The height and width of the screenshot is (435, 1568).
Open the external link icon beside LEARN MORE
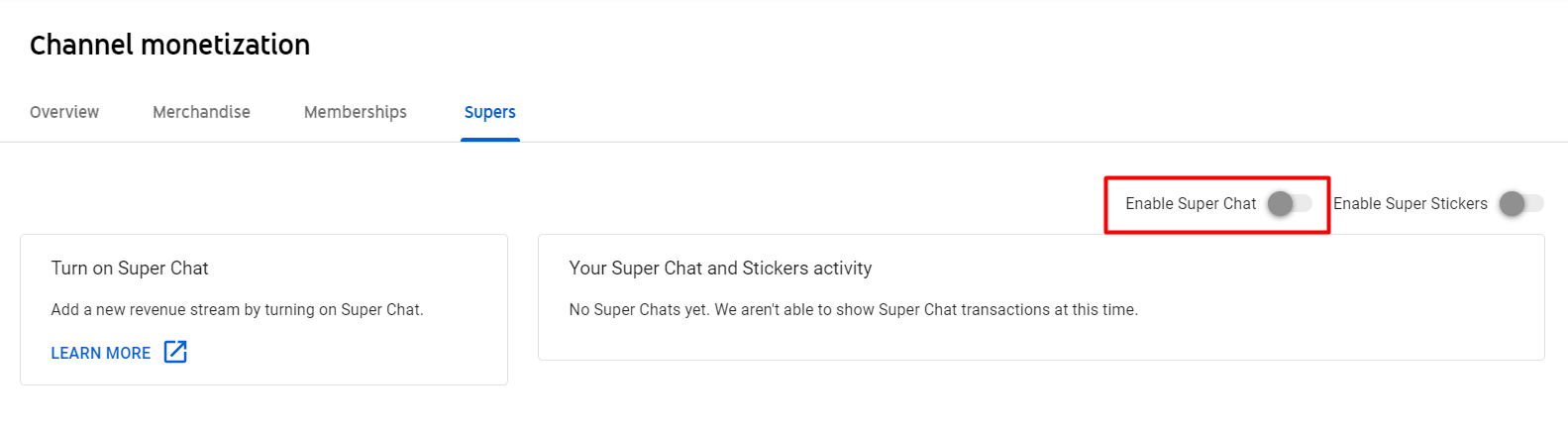[175, 352]
